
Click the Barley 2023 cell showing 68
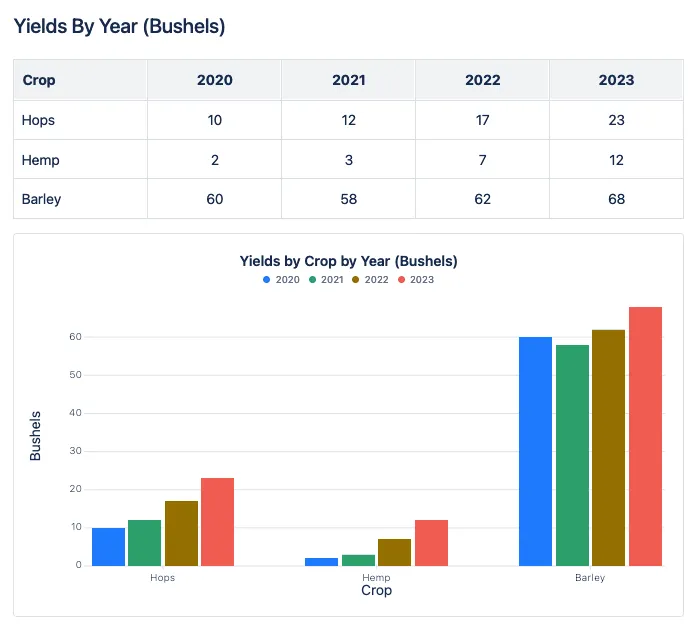coord(616,199)
